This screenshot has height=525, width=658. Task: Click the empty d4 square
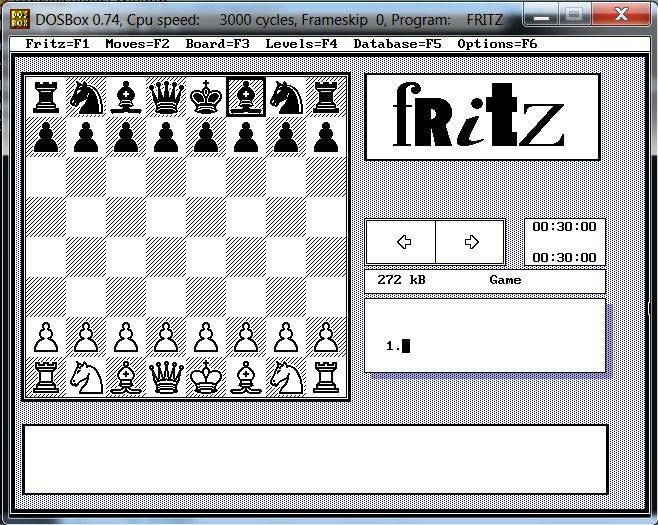point(166,257)
